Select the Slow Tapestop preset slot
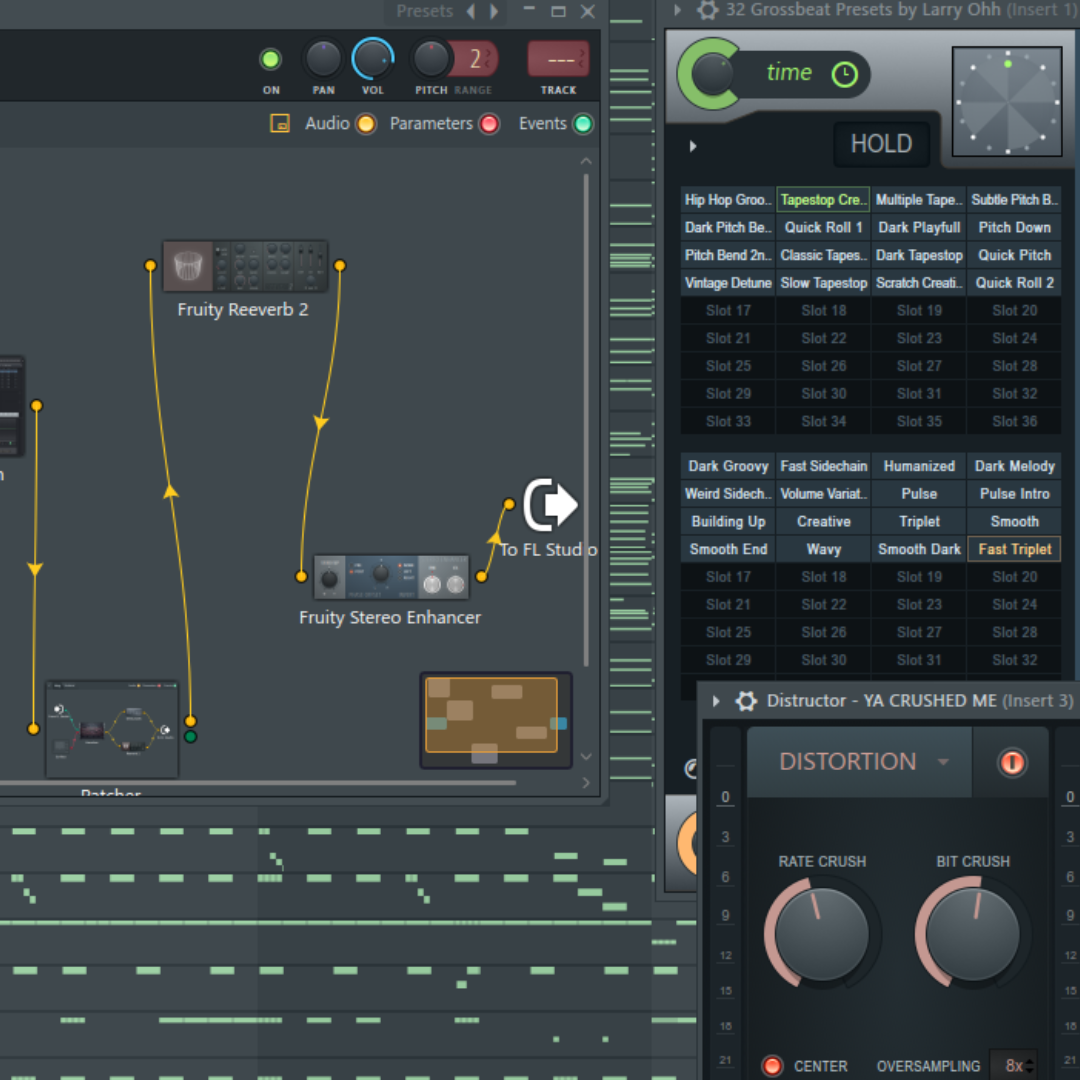Screen dimensions: 1080x1080 tap(823, 282)
